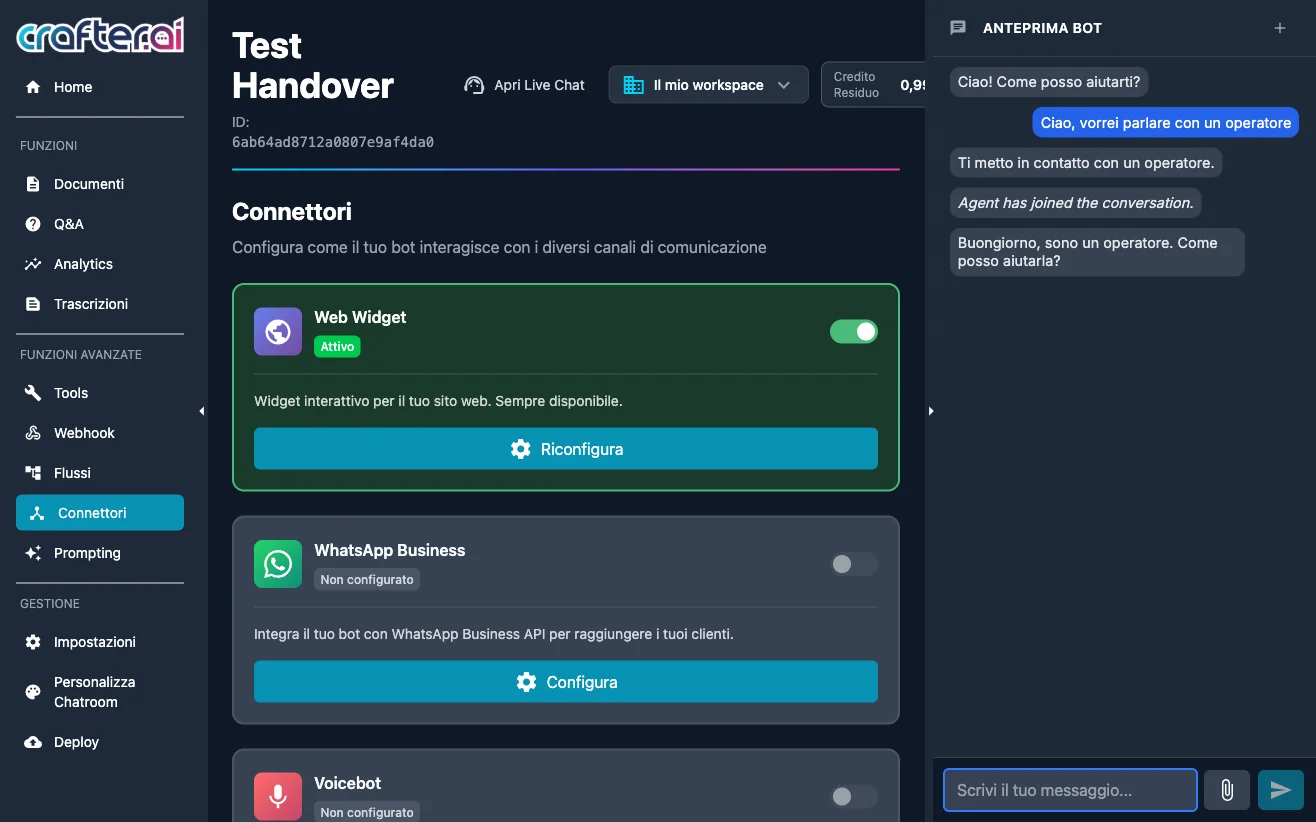1316x822 pixels.
Task: Click the 'Attivo' status badge
Action: [x=337, y=347]
